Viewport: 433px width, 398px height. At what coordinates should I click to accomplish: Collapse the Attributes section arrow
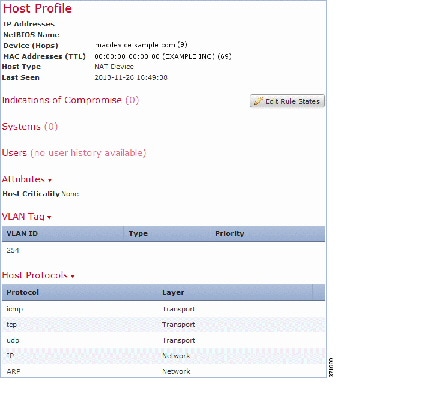50,180
